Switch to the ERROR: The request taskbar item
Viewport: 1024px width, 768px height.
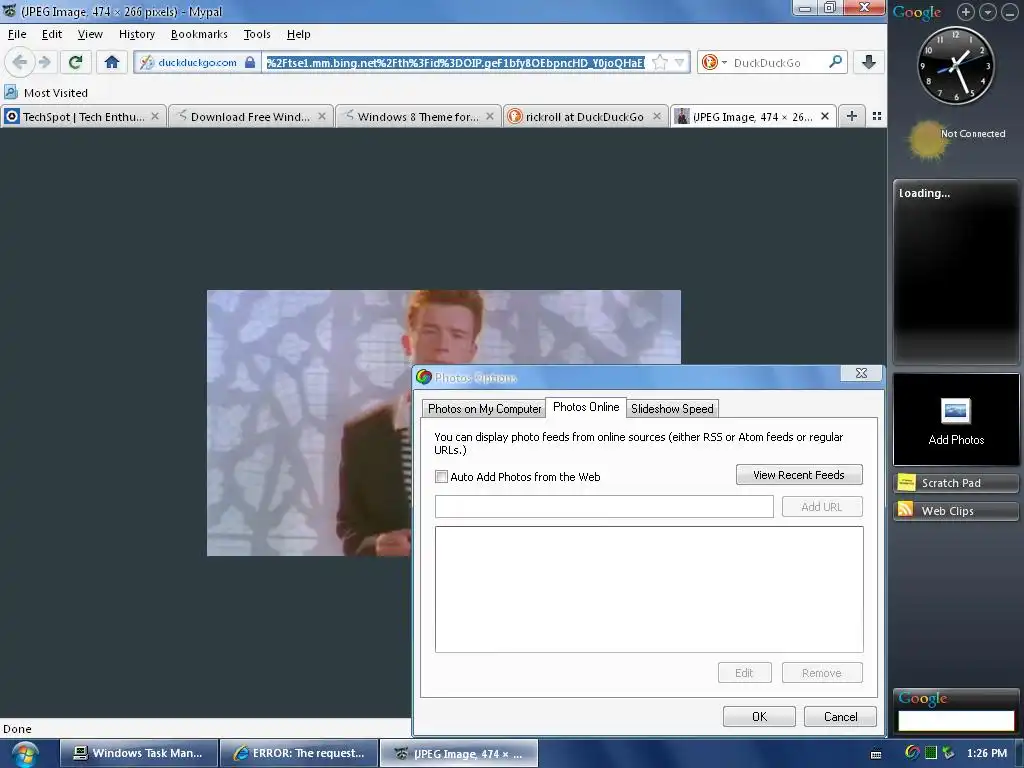(299, 754)
